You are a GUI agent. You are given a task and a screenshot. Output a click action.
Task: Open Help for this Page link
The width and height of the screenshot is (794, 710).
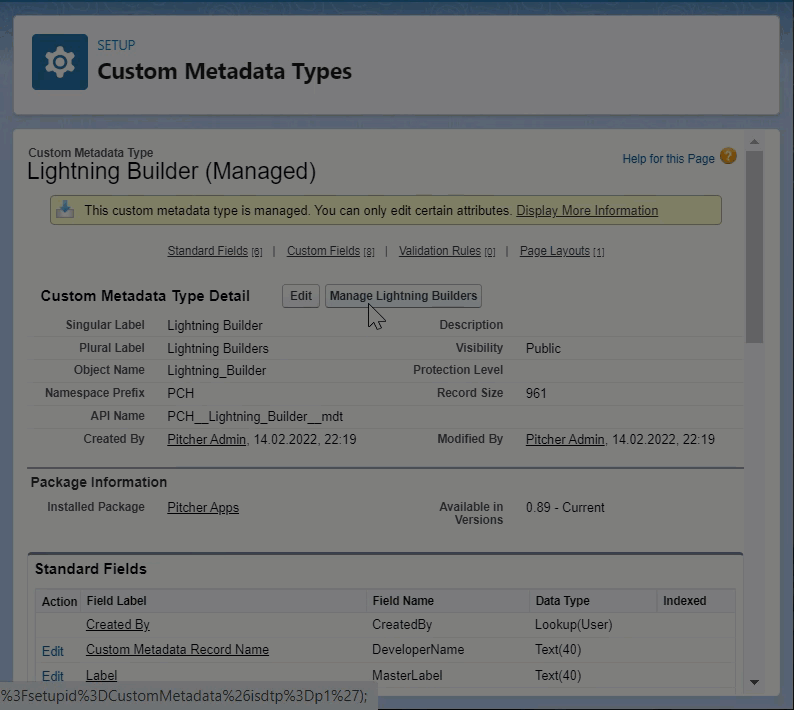pos(668,159)
